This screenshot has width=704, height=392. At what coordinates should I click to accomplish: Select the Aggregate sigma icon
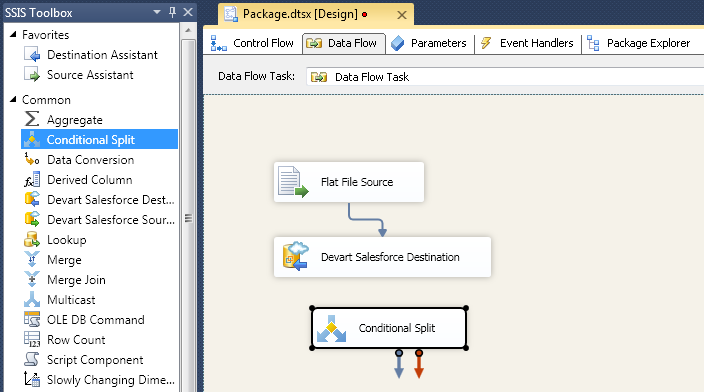[x=32, y=119]
